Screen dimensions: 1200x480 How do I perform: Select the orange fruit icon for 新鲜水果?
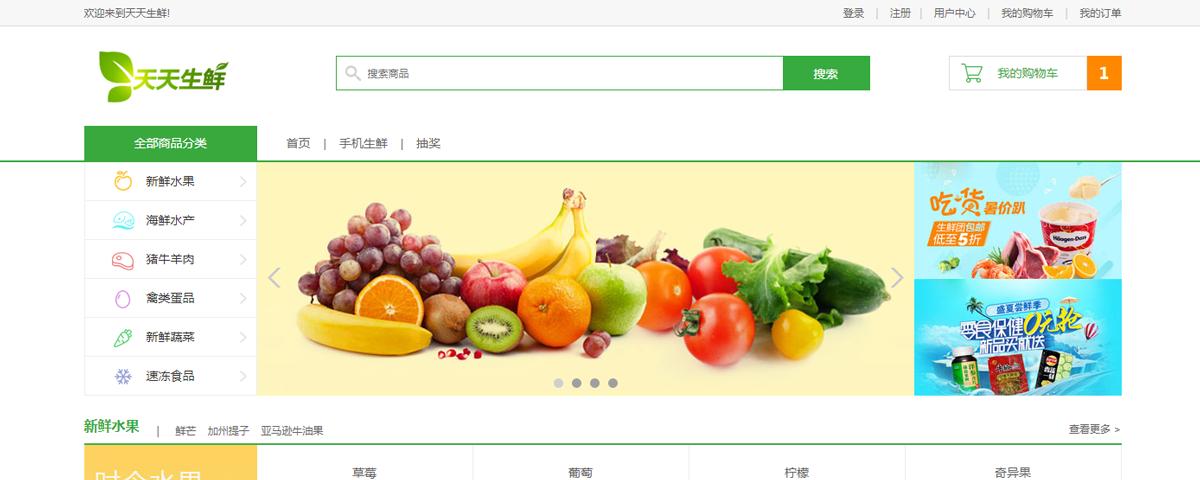[x=123, y=181]
